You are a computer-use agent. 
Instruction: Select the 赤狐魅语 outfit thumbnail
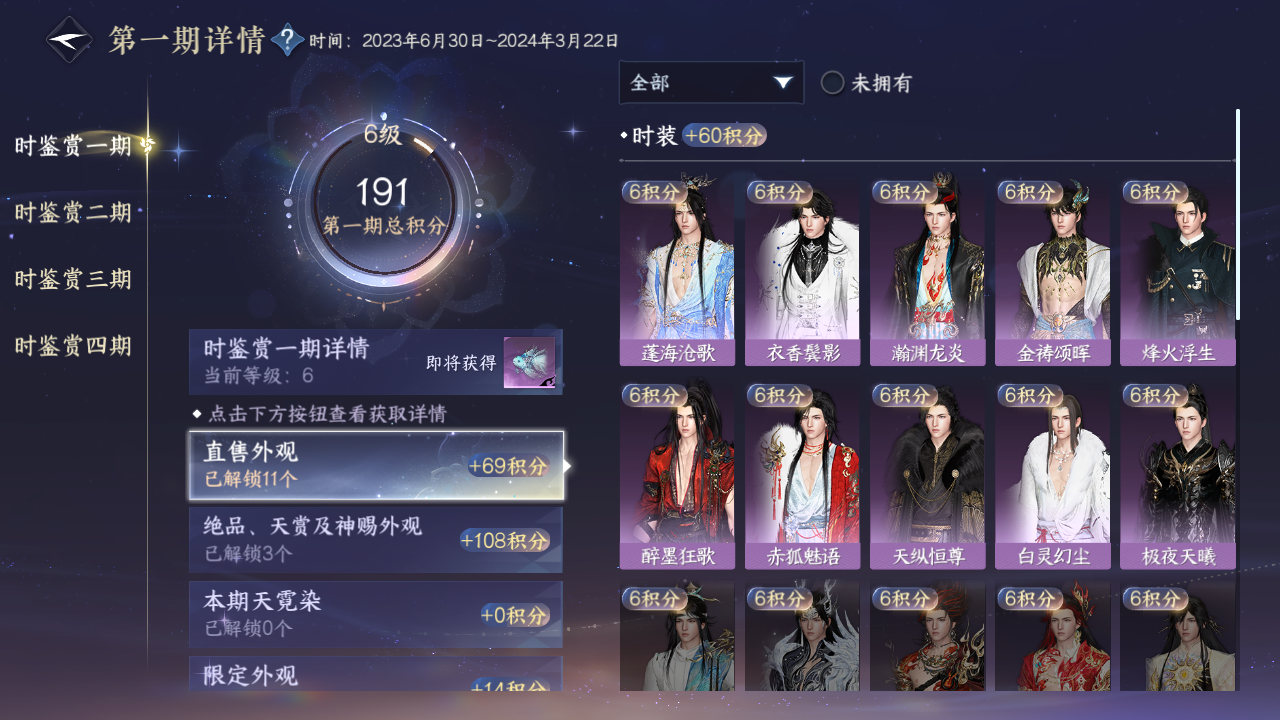[x=802, y=477]
